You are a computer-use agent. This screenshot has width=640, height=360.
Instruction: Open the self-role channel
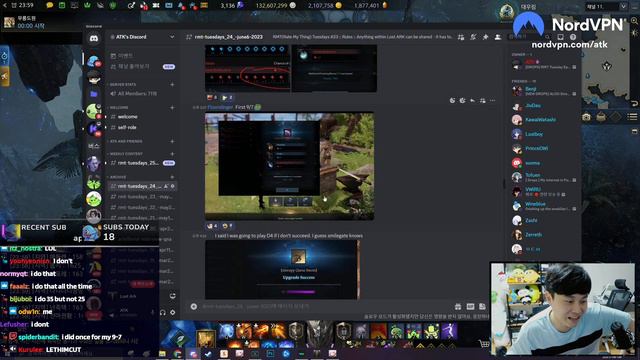tap(142, 127)
